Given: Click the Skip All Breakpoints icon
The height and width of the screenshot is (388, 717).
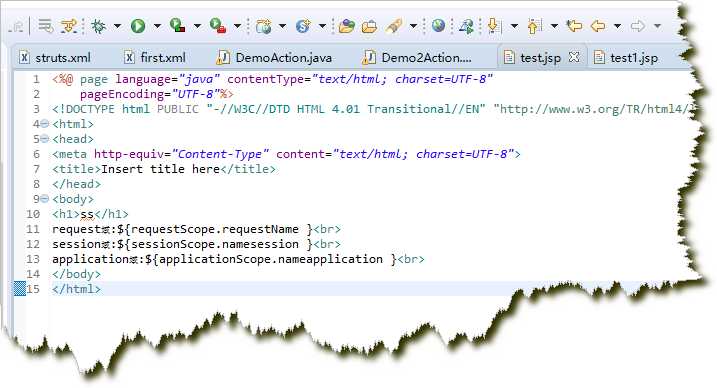Looking at the screenshot, I should tap(70, 26).
